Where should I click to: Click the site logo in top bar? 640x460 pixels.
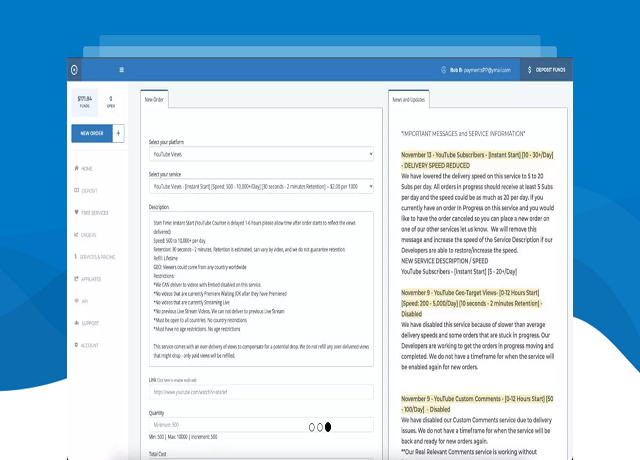coord(73,69)
